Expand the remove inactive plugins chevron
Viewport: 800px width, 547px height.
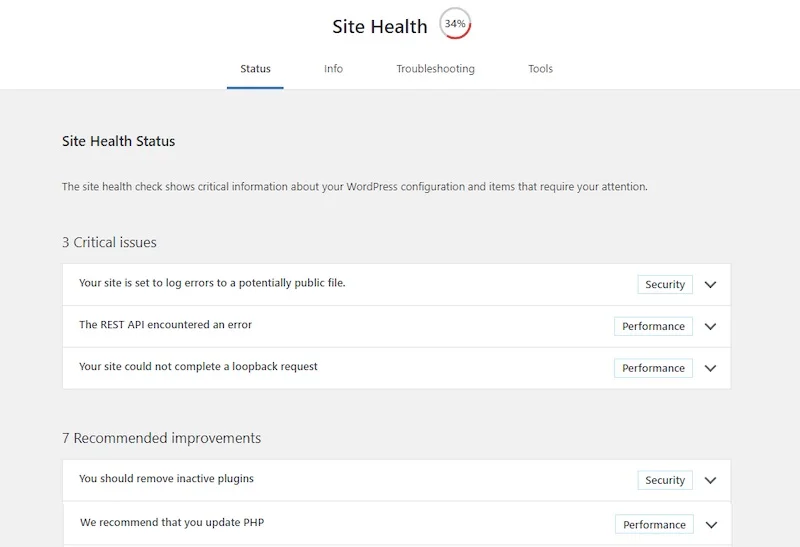(710, 480)
